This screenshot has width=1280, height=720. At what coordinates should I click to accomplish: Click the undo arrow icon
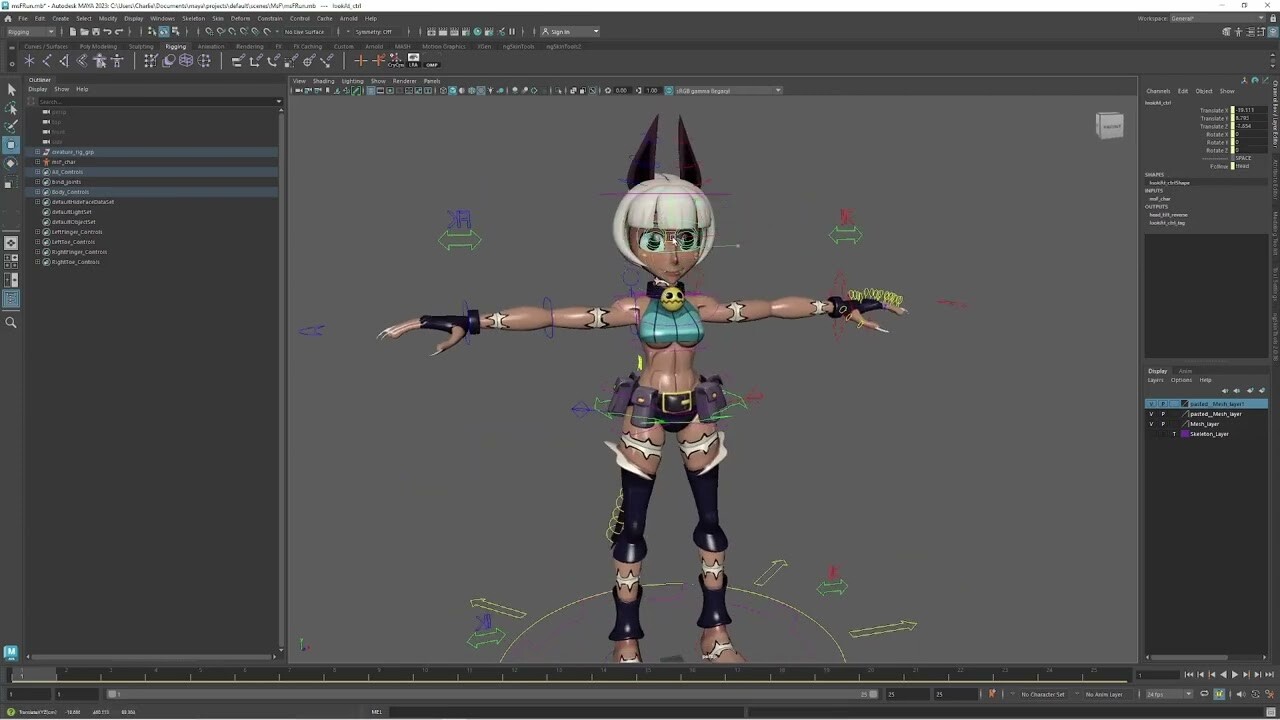[107, 31]
